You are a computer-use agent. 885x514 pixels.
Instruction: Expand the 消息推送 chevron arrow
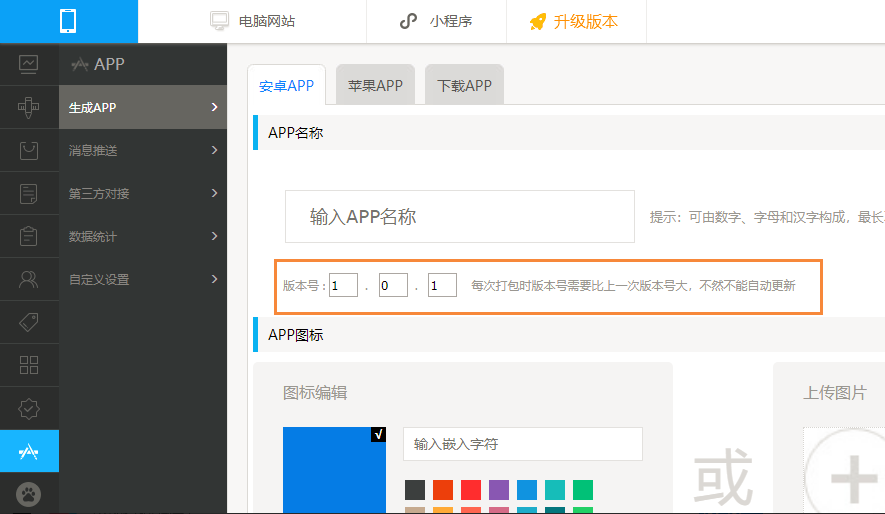click(x=214, y=150)
